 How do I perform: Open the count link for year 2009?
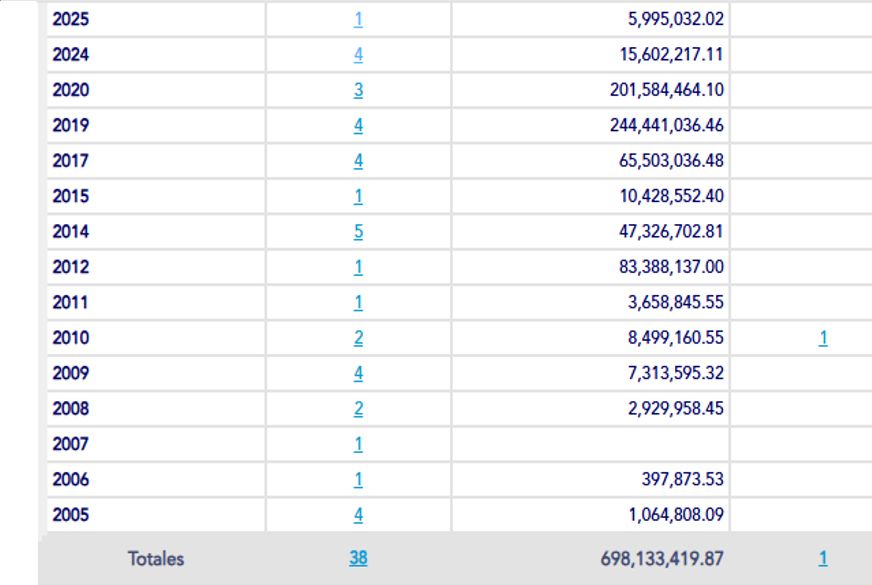click(358, 373)
